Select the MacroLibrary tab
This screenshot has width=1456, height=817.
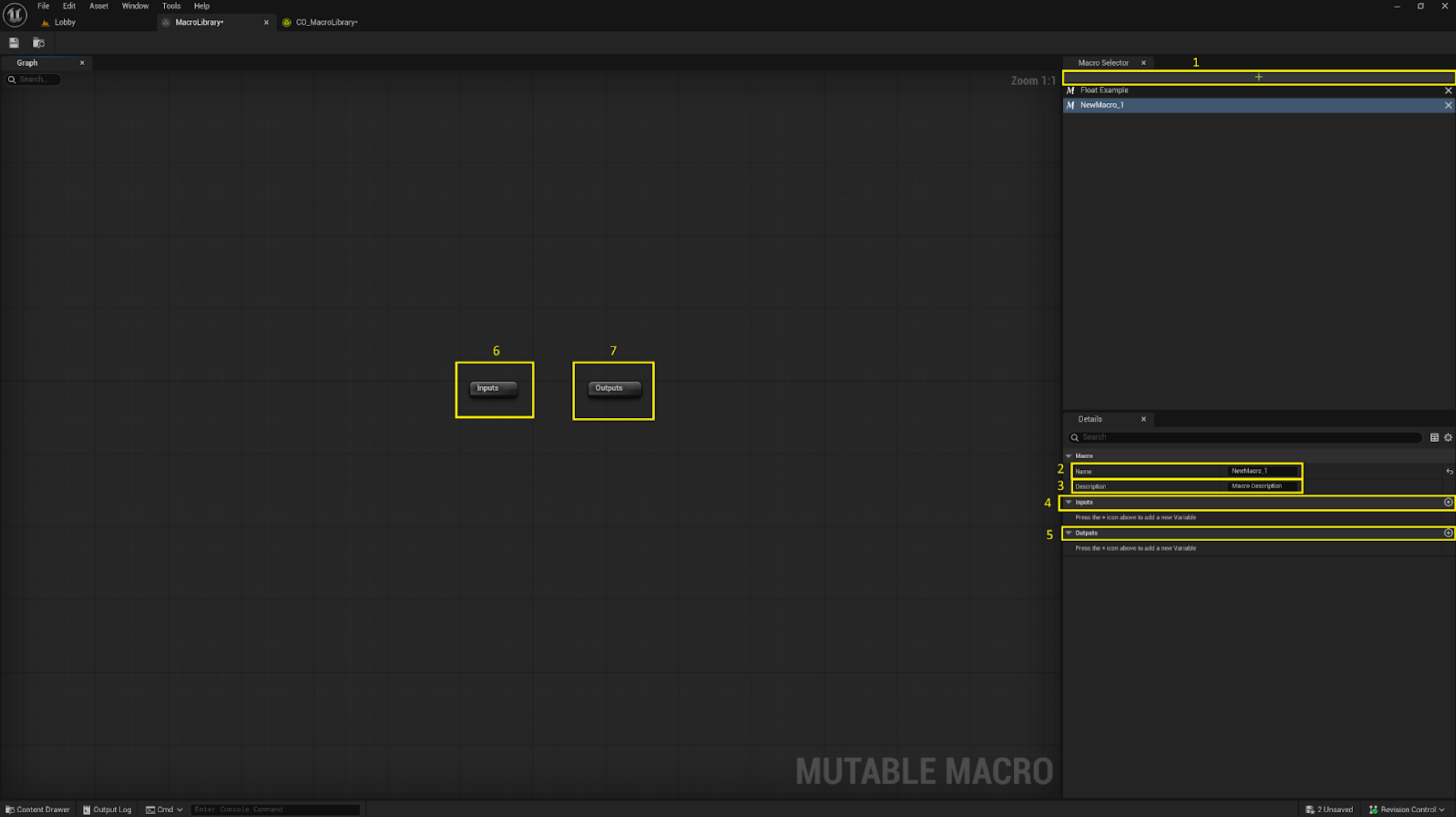199,23
